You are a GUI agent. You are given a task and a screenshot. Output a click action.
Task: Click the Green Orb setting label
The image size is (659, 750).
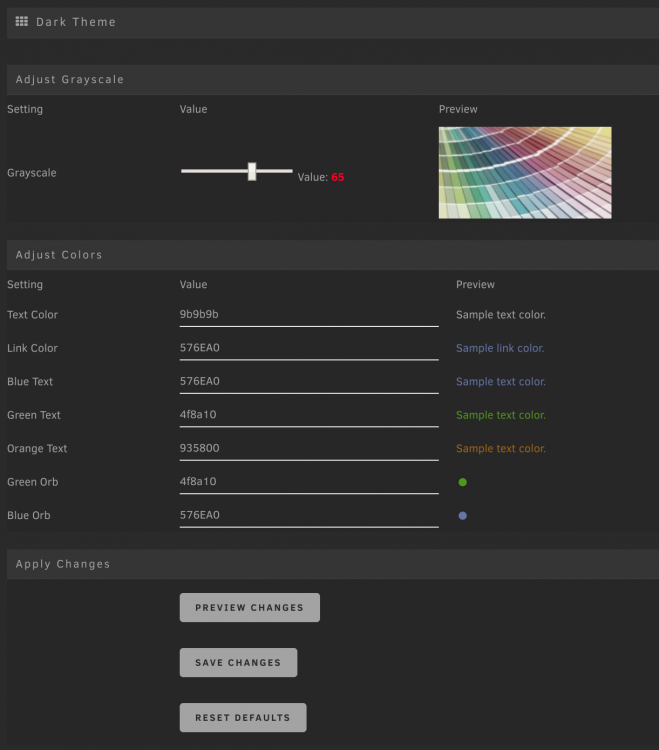(x=33, y=482)
